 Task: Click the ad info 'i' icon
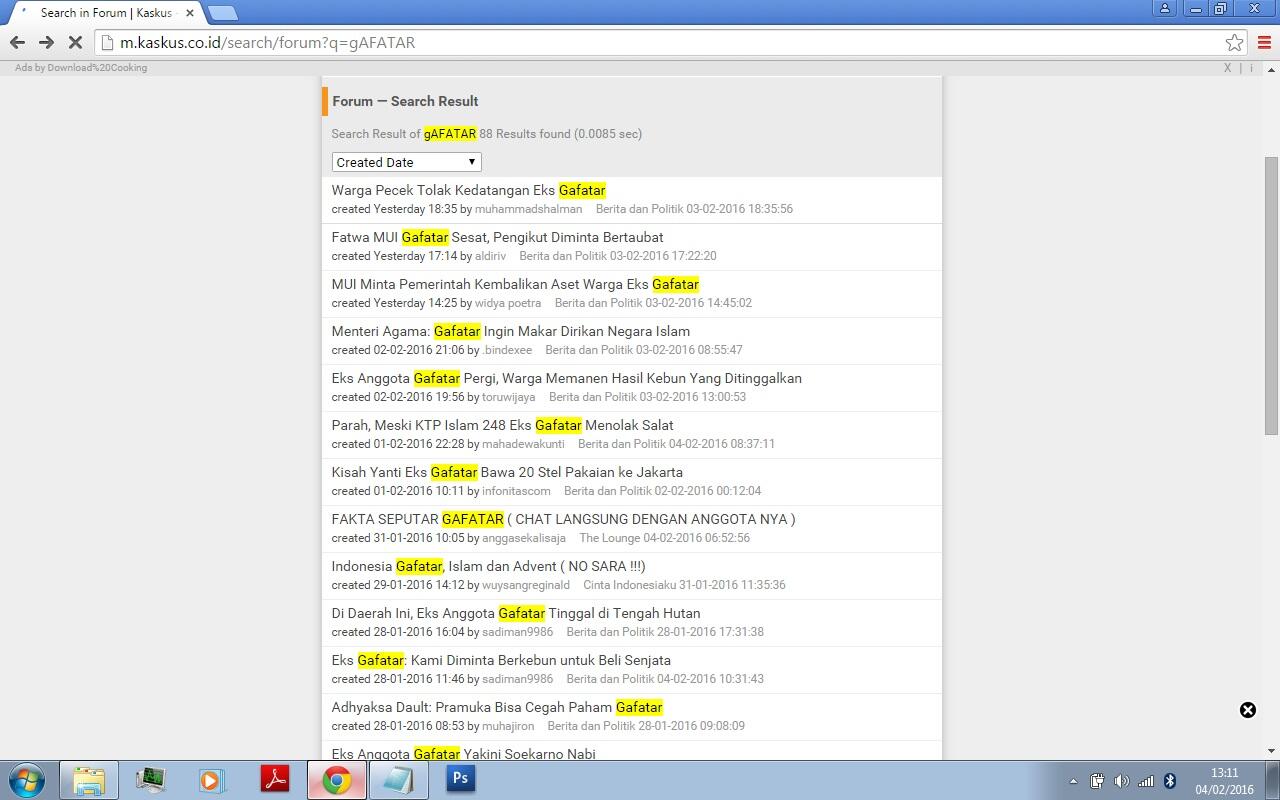click(x=1251, y=68)
